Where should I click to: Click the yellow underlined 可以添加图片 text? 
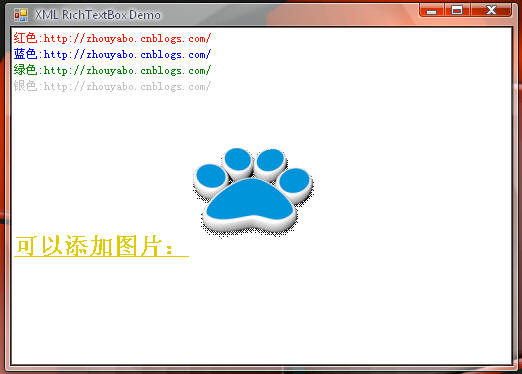[101, 246]
